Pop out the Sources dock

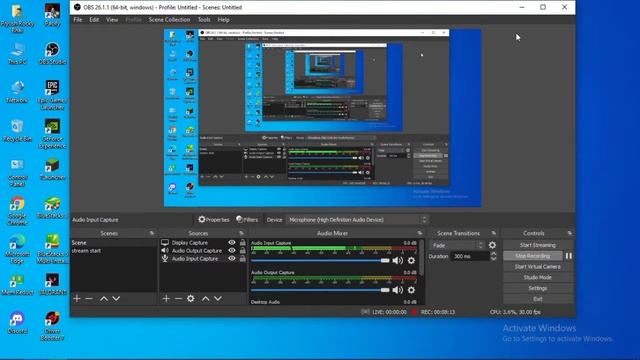[x=241, y=233]
